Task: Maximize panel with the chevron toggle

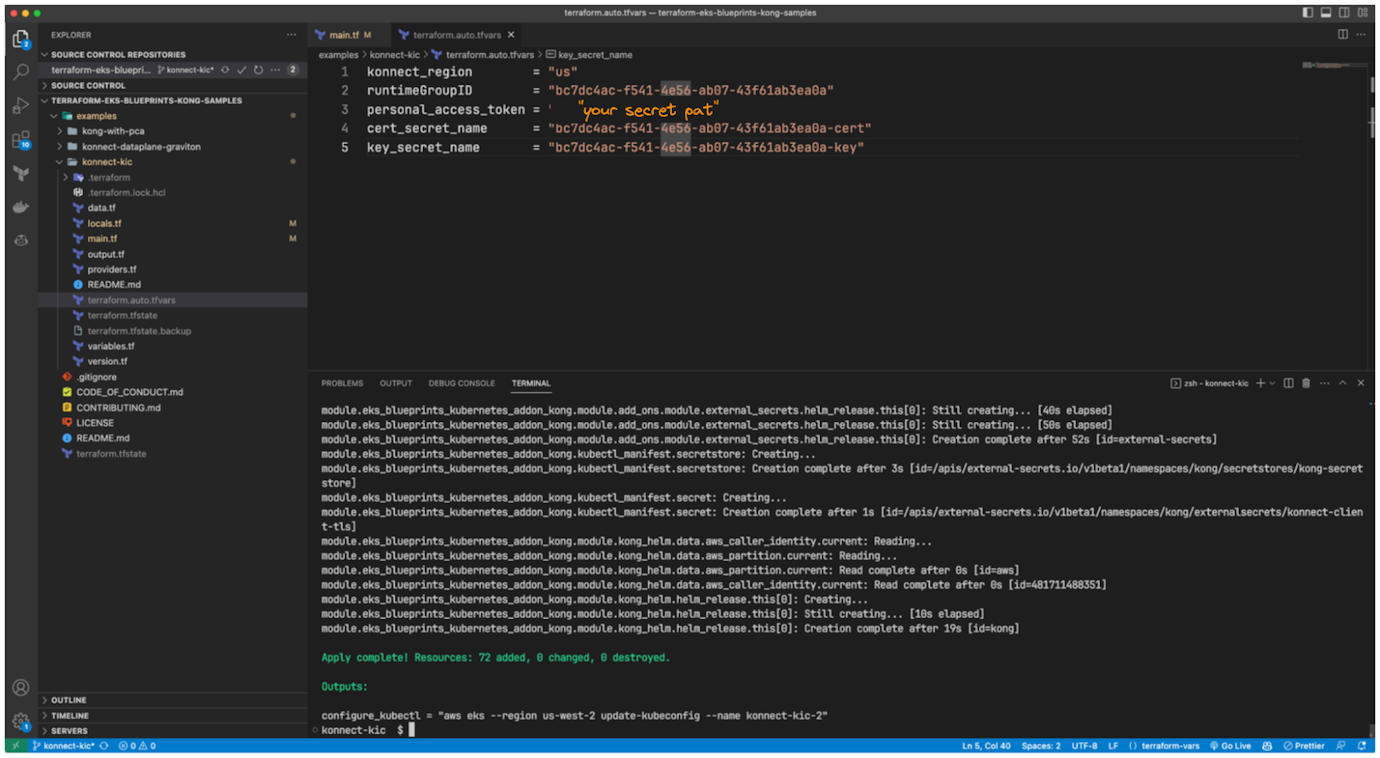Action: click(1343, 382)
